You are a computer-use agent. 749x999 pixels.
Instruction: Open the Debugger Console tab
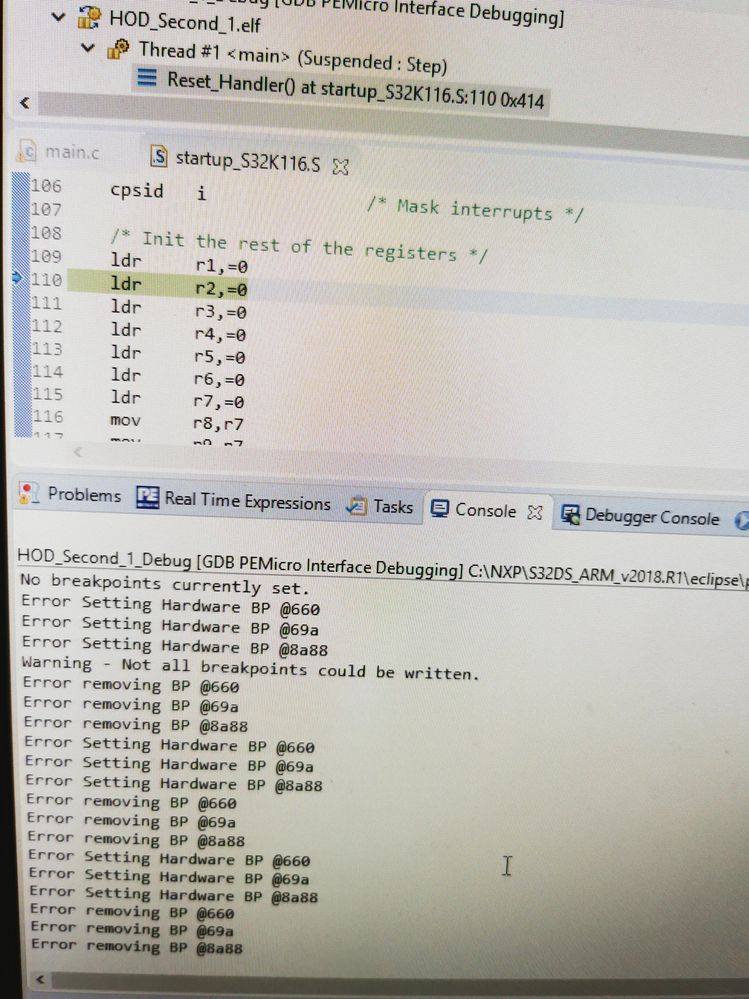(641, 515)
